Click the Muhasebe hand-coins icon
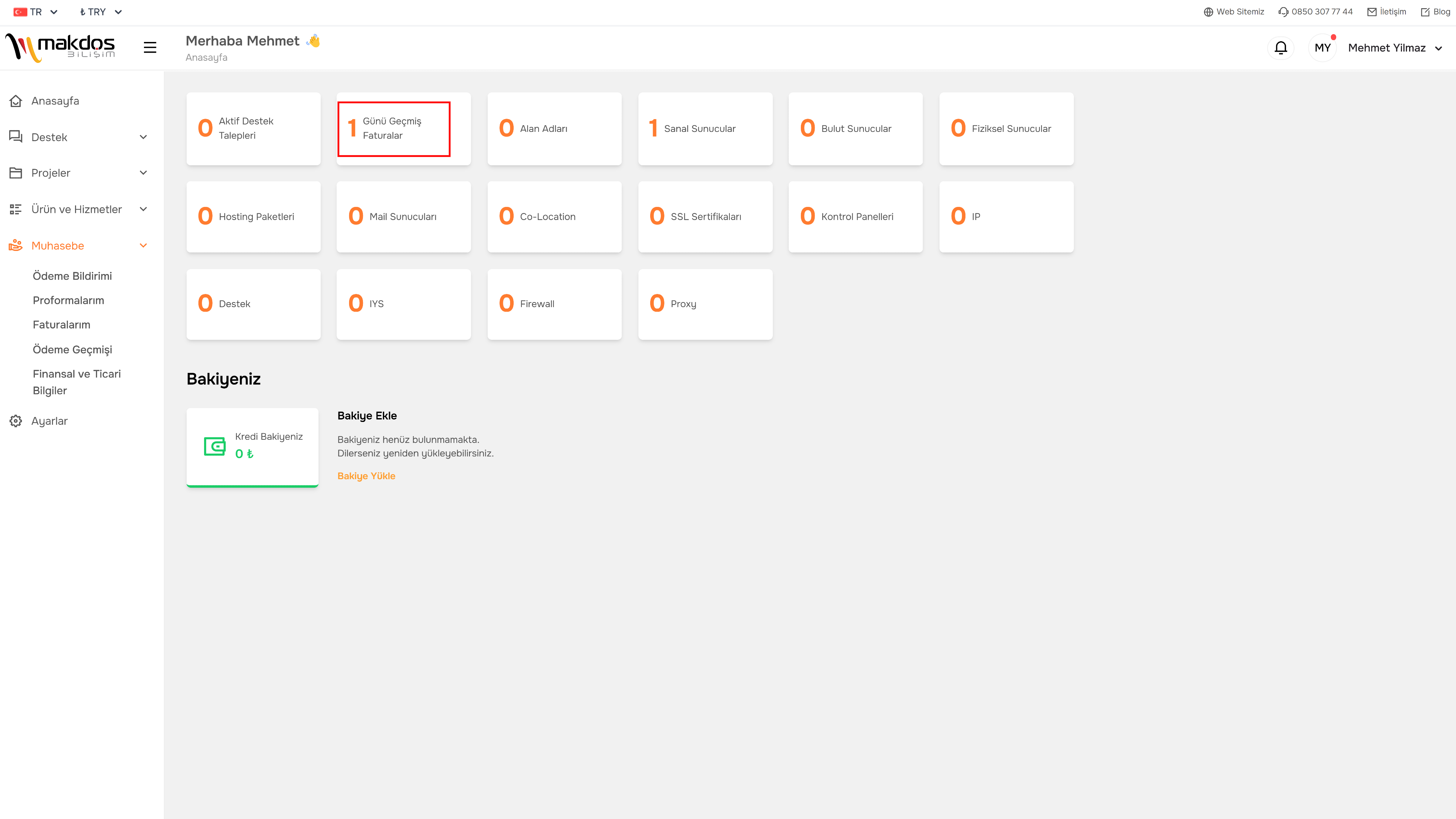Screen dimensions: 1456x819 pyautogui.click(x=16, y=245)
